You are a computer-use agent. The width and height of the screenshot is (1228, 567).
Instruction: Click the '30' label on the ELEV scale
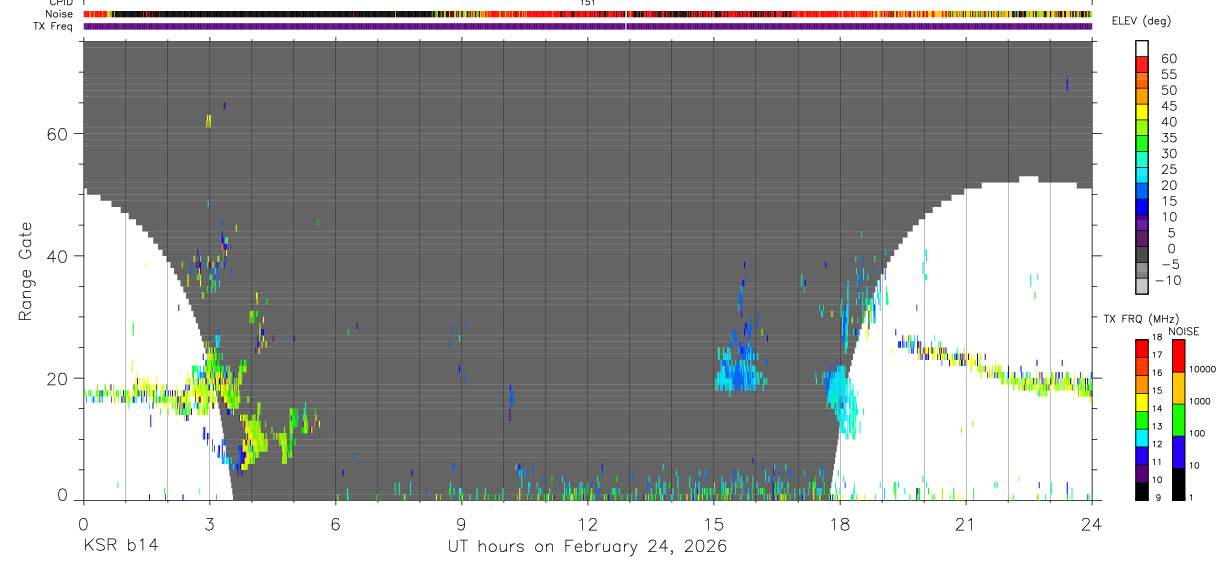pyautogui.click(x=1168, y=154)
